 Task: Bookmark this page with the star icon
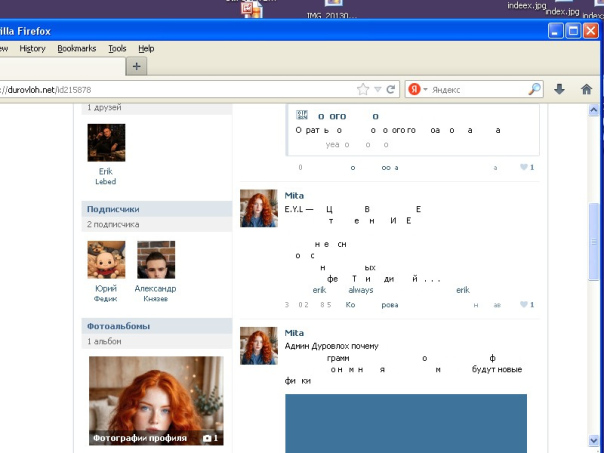click(363, 89)
